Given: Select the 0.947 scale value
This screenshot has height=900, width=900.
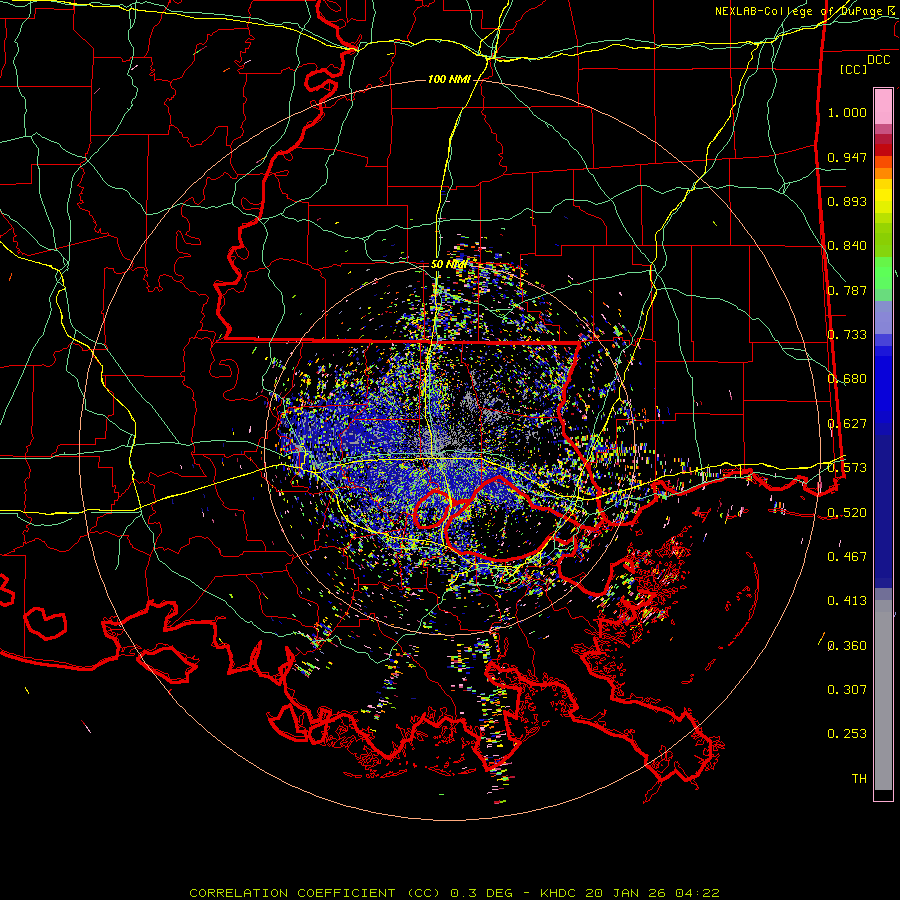Looking at the screenshot, I should (847, 157).
